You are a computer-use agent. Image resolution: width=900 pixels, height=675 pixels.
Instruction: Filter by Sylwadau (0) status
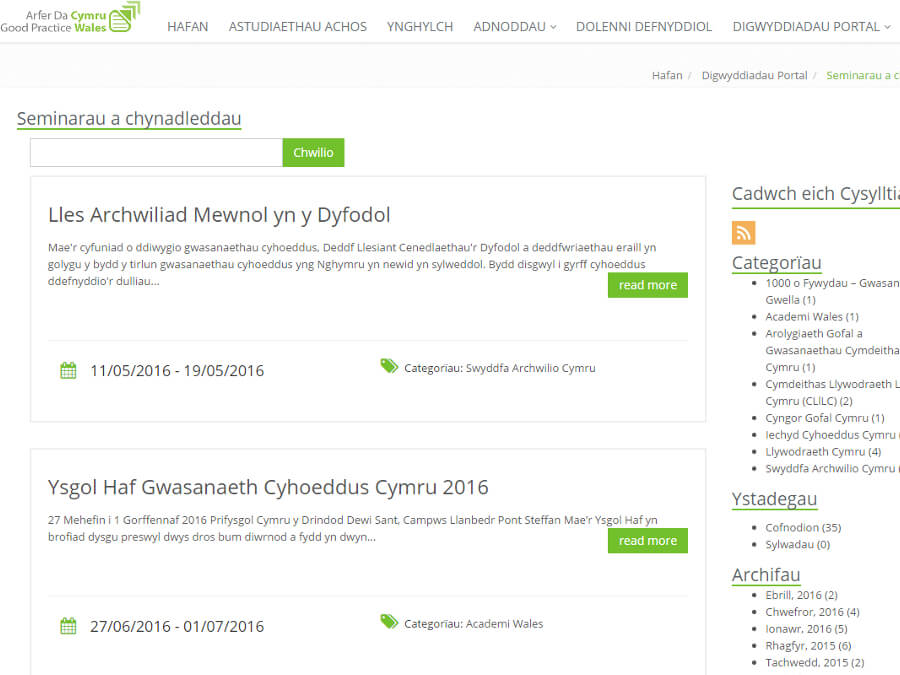tap(797, 544)
